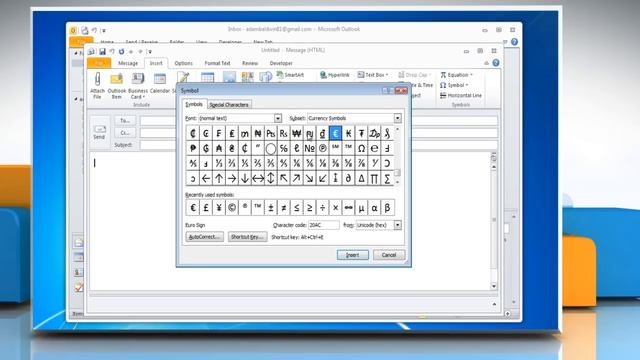Screen dimensions: 640x360
Task: Pick plus-minus from recently used symbols
Action: [x=271, y=208]
